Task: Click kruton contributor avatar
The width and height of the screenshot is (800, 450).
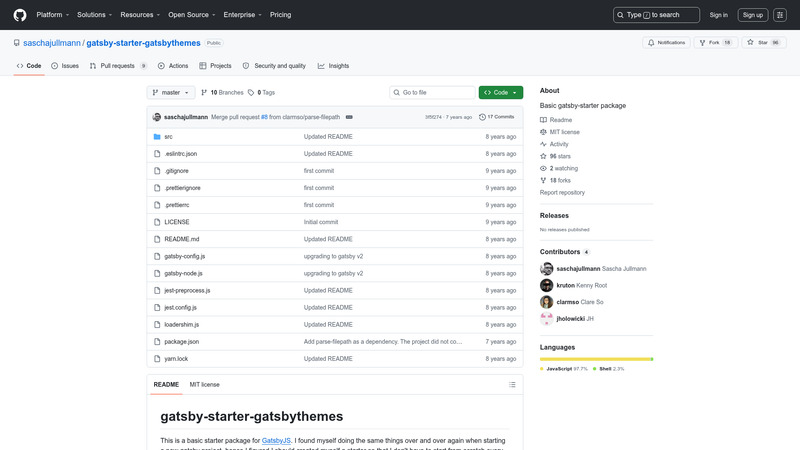Action: click(x=546, y=285)
